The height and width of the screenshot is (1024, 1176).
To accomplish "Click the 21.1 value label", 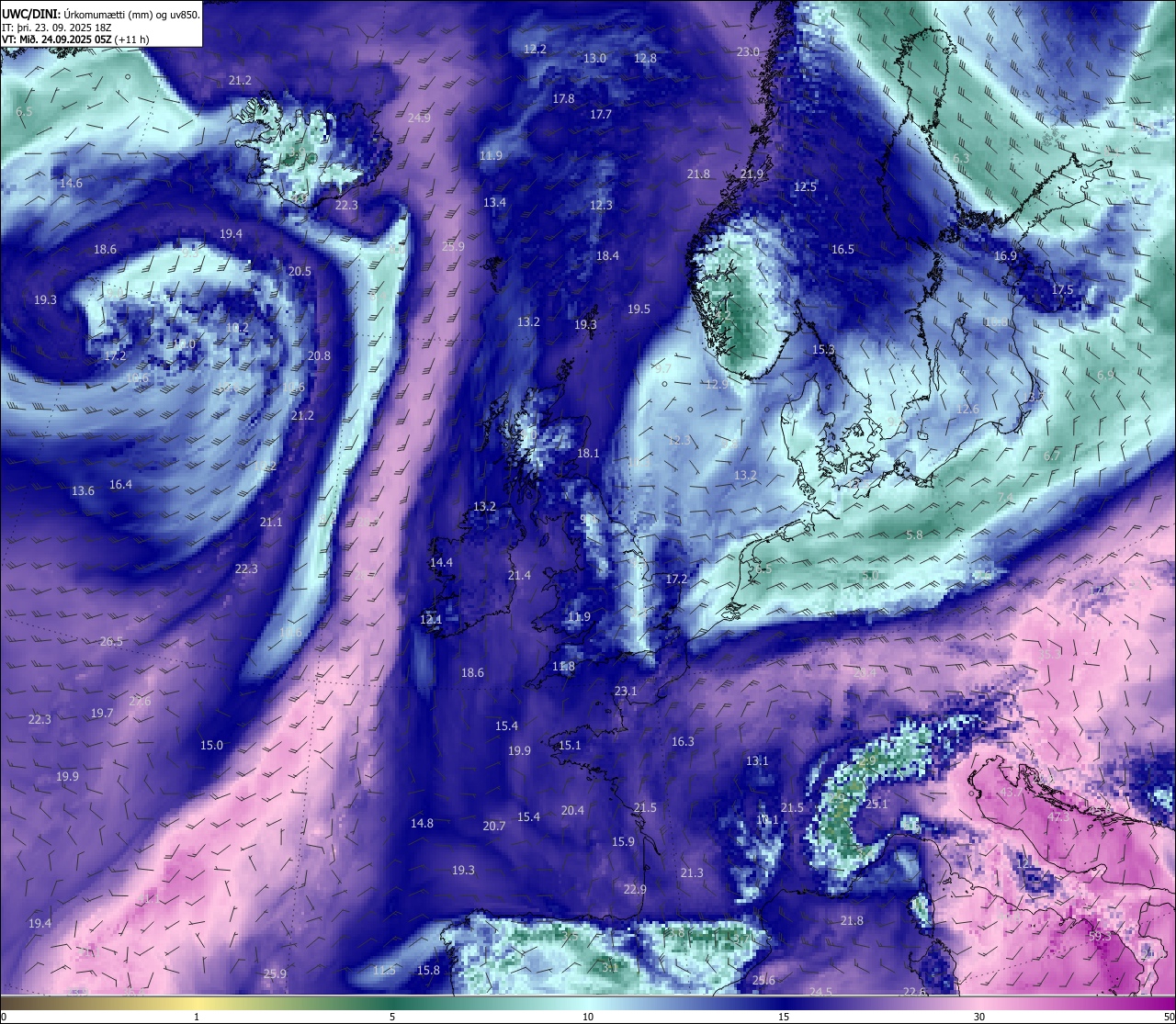I will (x=271, y=522).
